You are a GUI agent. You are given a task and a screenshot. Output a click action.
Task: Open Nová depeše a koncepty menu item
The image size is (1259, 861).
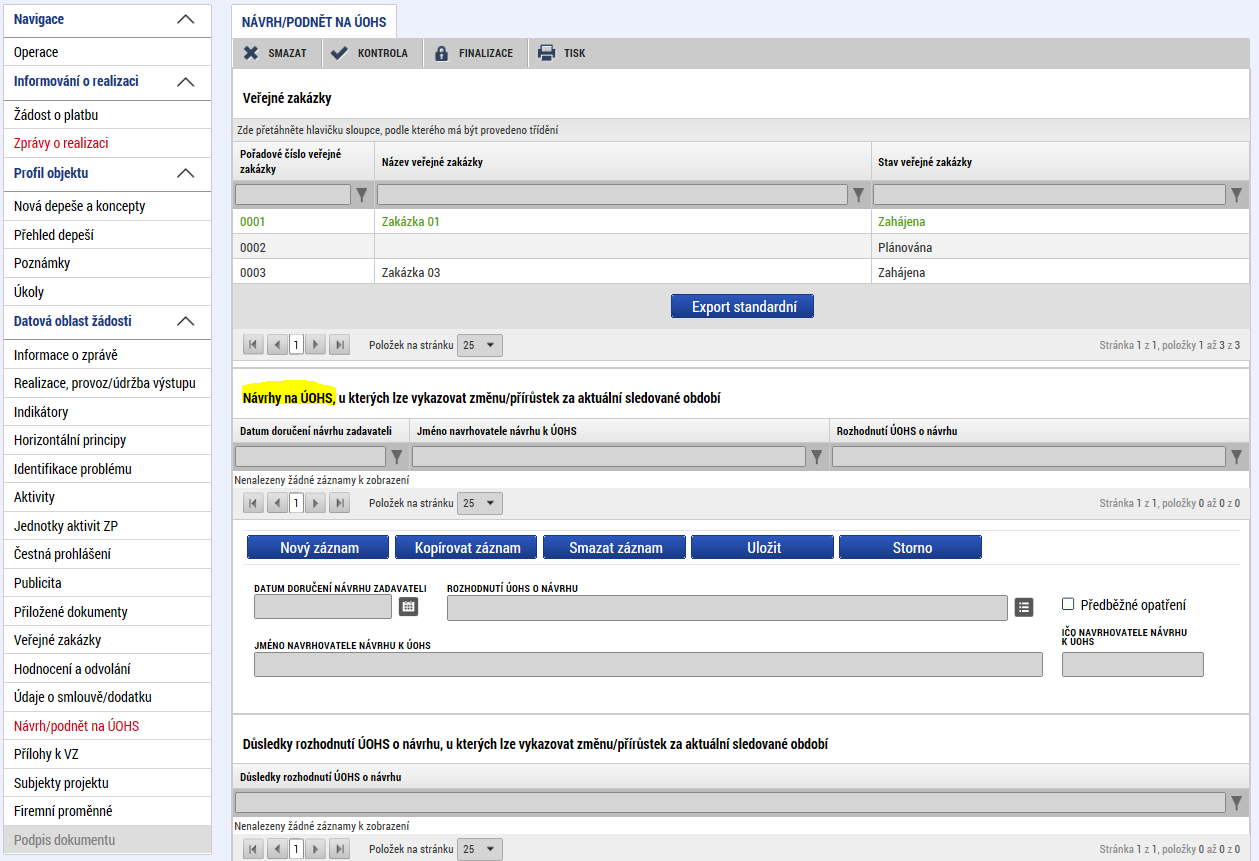click(x=106, y=206)
